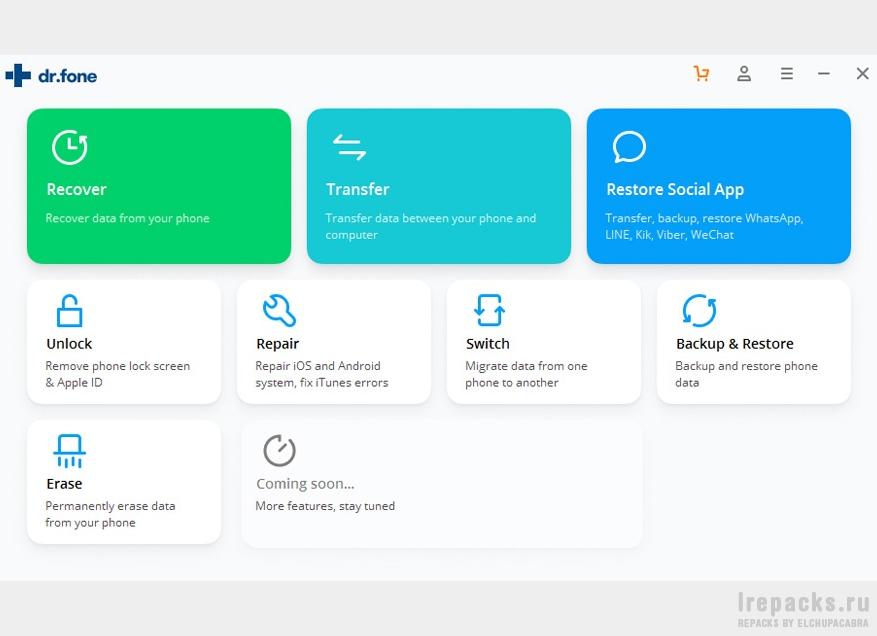Open the user account profile icon
The image size is (877, 636).
tap(744, 74)
